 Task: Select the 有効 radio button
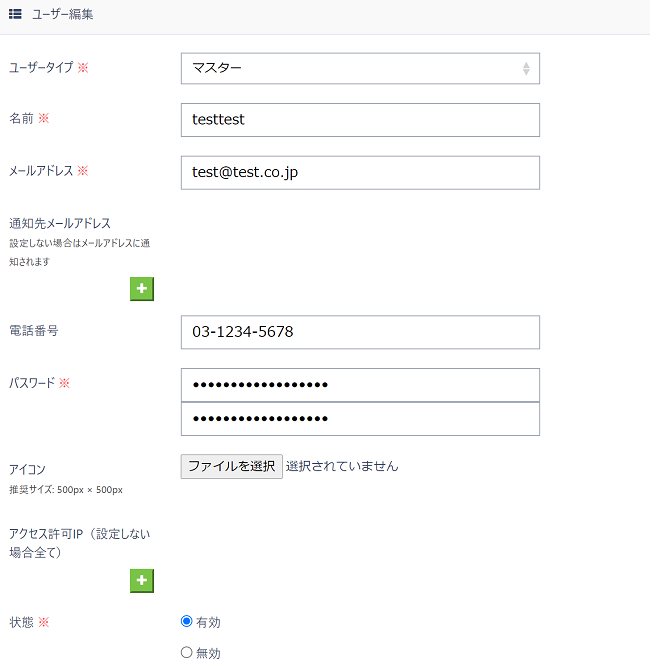tap(186, 621)
